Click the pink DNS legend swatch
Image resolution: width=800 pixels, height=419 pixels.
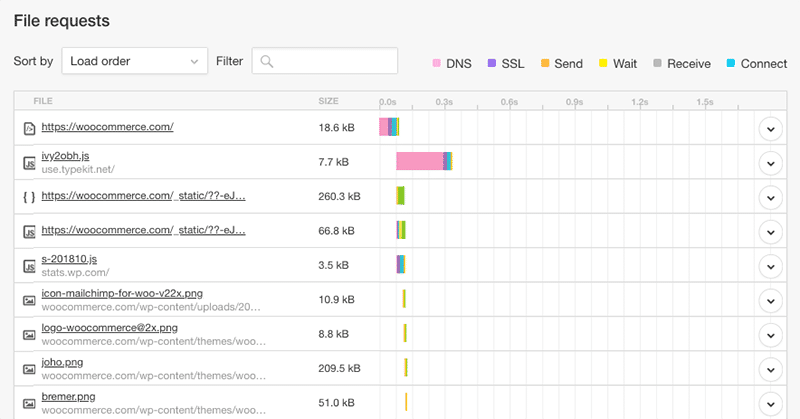coord(436,64)
